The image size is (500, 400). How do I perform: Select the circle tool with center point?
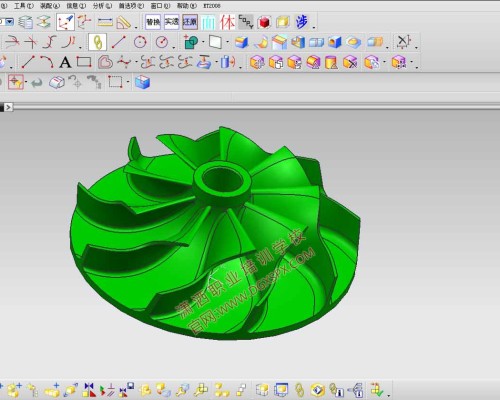140,42
